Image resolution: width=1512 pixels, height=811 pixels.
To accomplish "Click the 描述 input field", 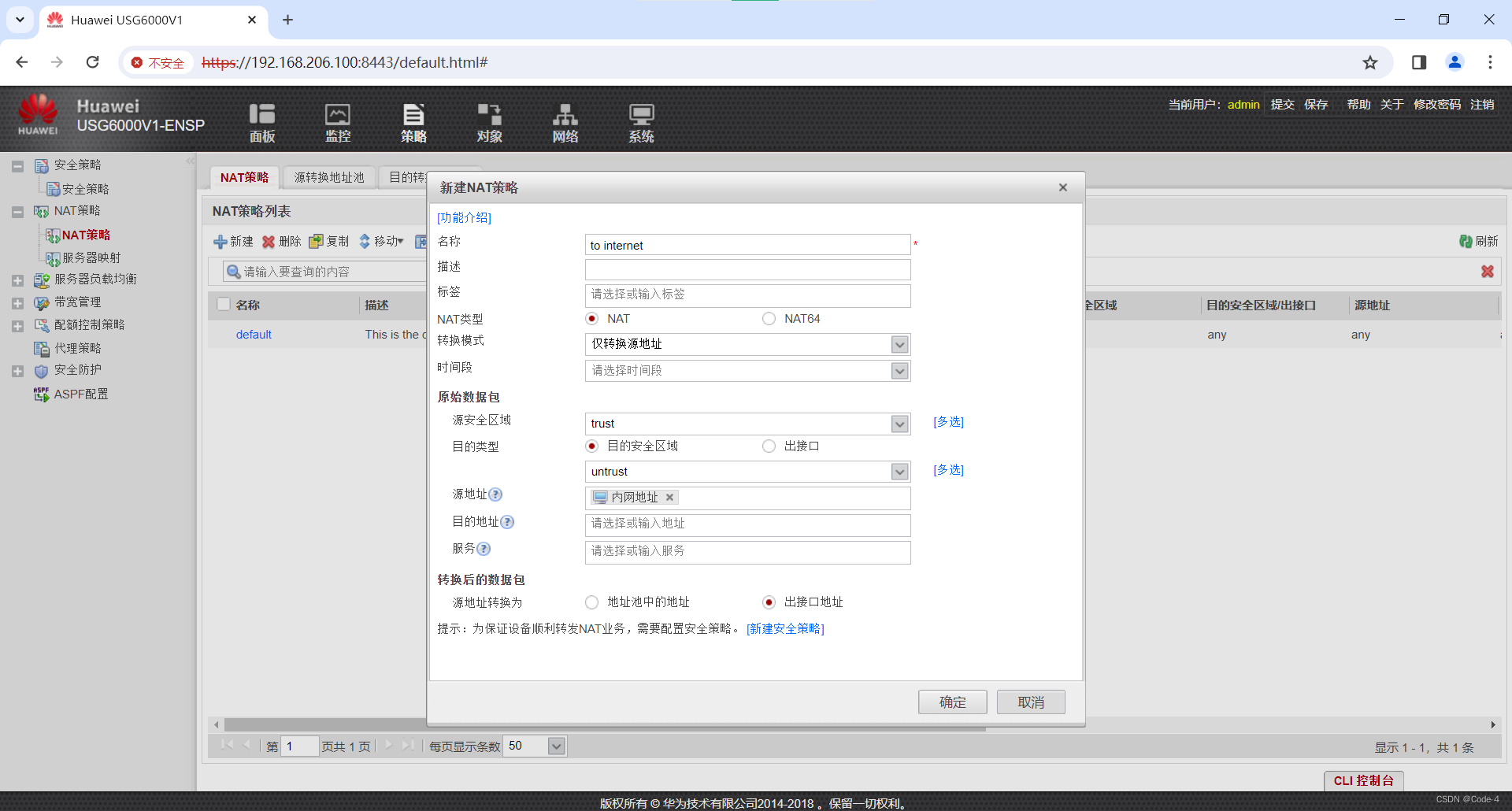I will pyautogui.click(x=747, y=270).
